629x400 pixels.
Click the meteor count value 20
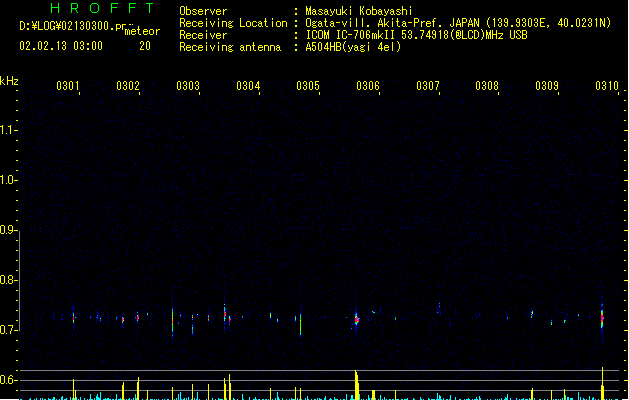pyautogui.click(x=145, y=46)
